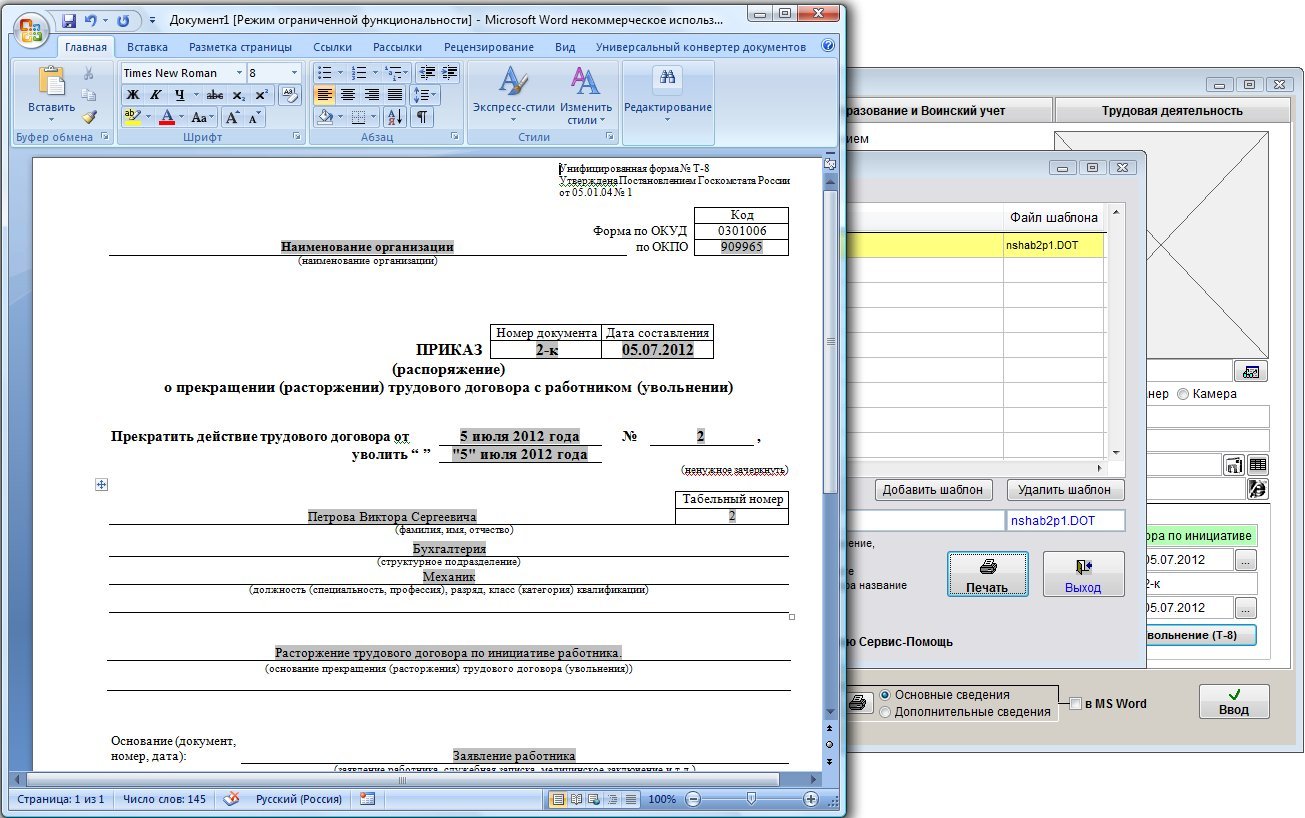Toggle the paragraph marks ¶ button
The height and width of the screenshot is (818, 1305).
click(x=422, y=117)
